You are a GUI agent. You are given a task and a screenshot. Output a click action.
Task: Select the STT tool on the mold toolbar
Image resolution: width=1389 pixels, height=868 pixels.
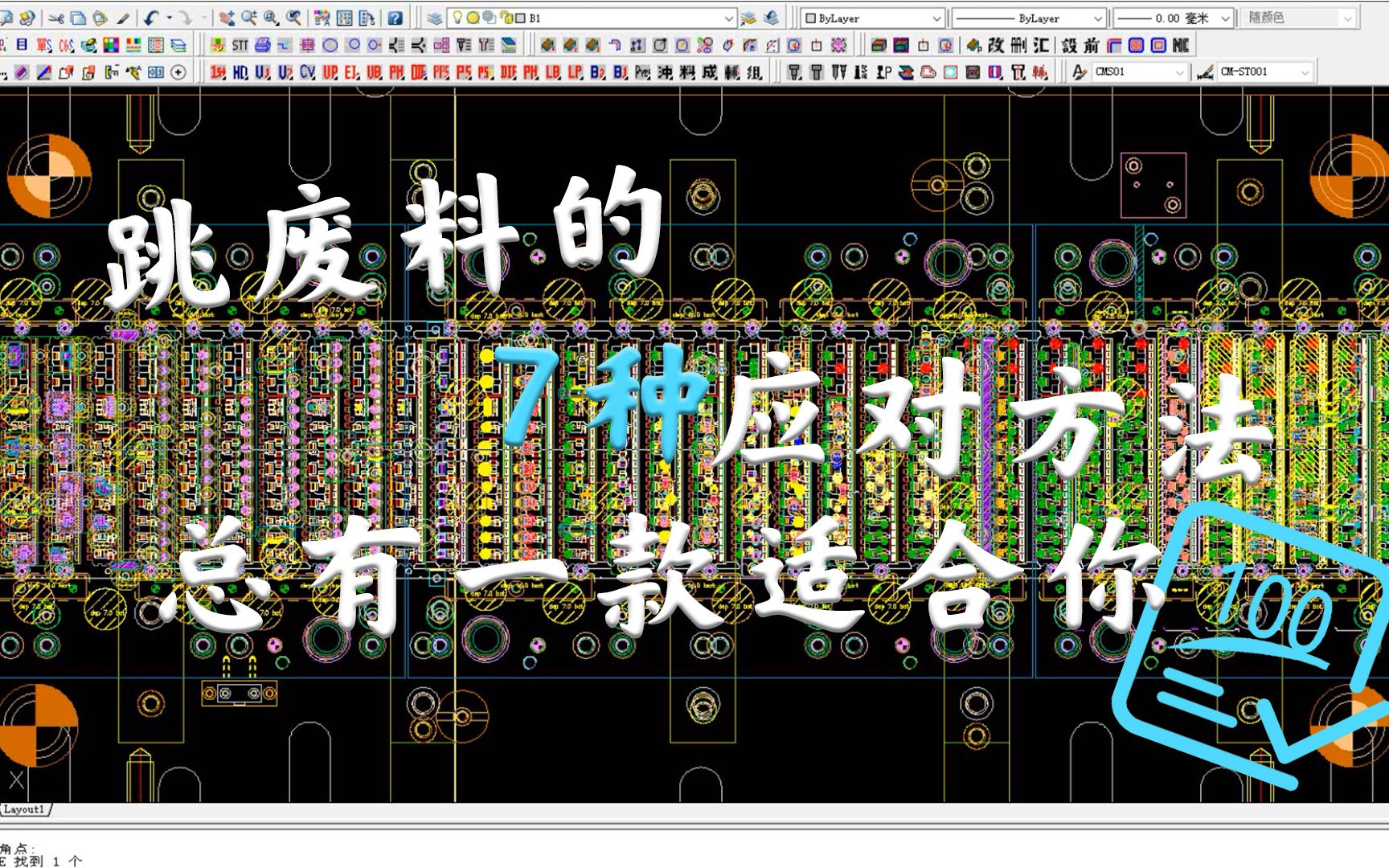click(240, 46)
